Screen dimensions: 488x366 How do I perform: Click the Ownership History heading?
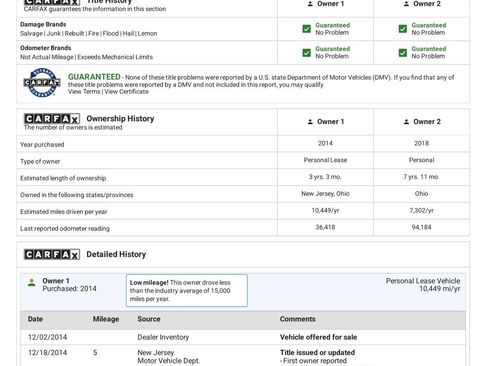(x=120, y=119)
